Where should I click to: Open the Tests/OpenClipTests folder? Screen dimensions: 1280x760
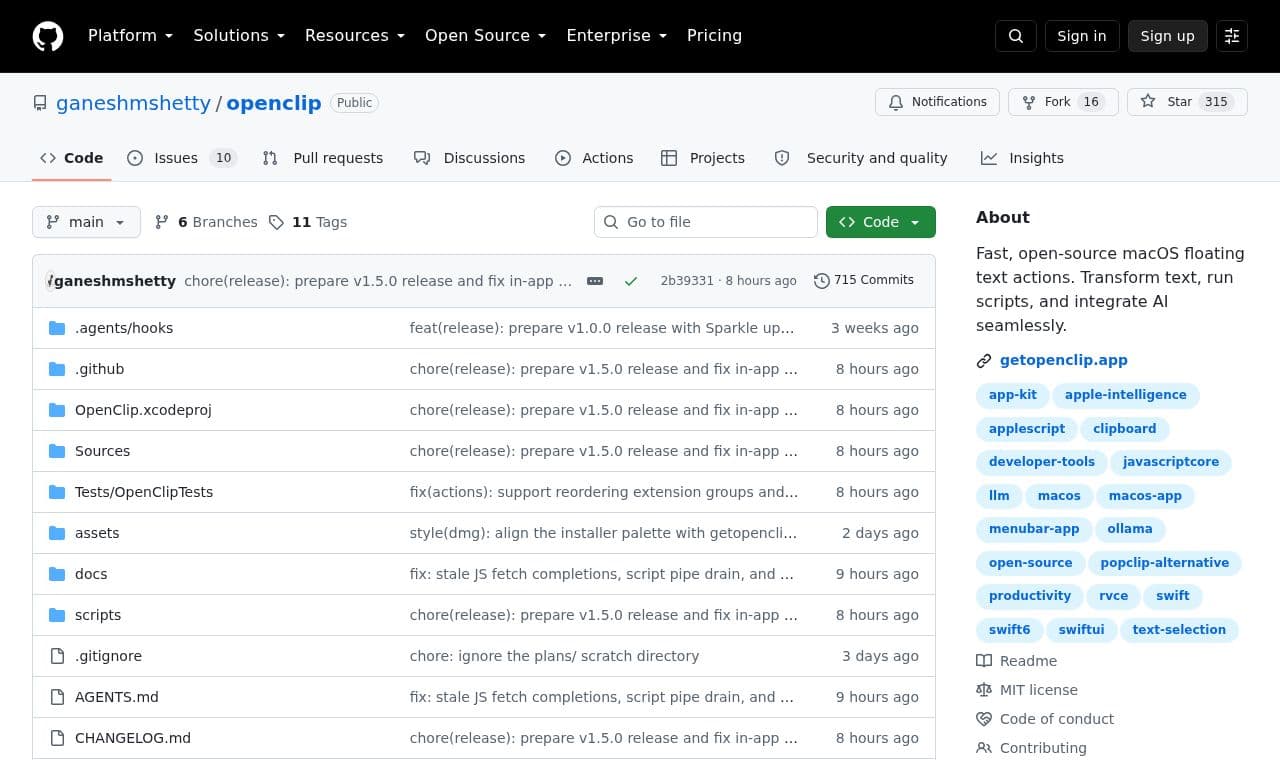click(144, 492)
